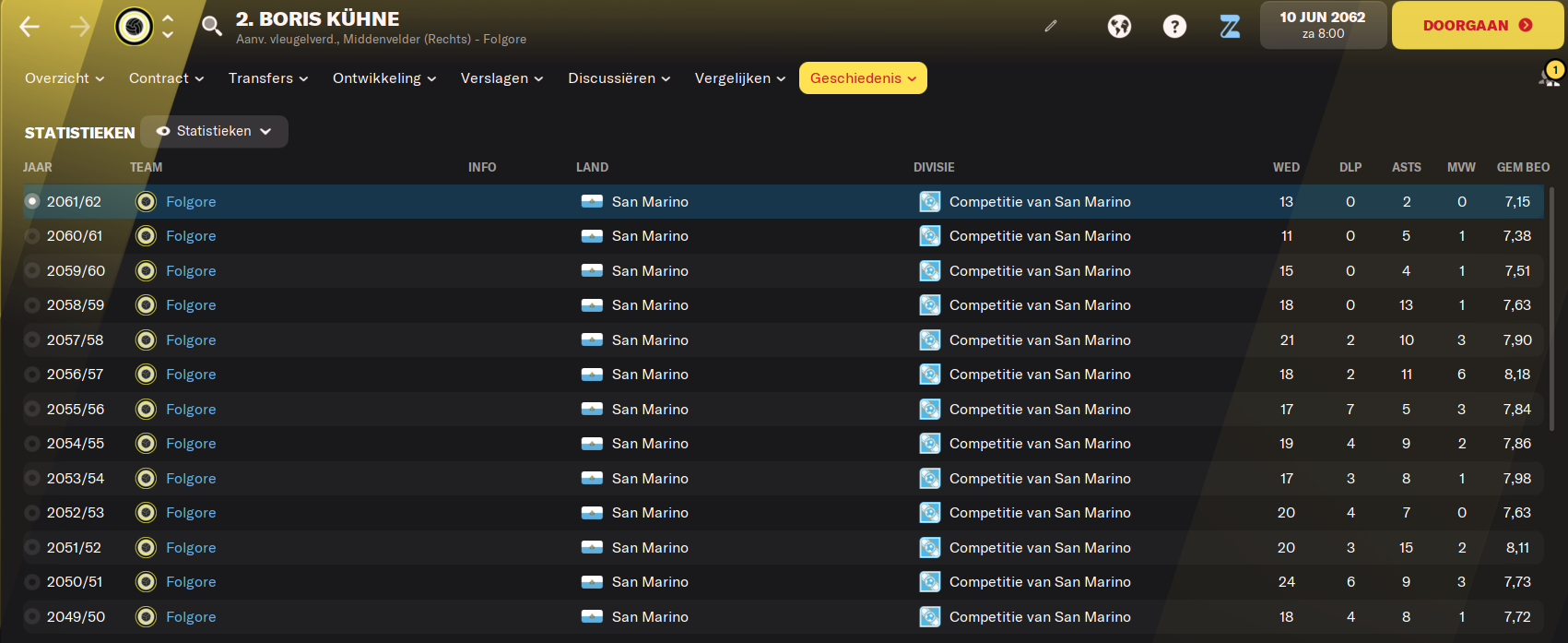The width and height of the screenshot is (1568, 643).
Task: Click Folgore badge in 2052/53 row
Action: pyautogui.click(x=146, y=512)
